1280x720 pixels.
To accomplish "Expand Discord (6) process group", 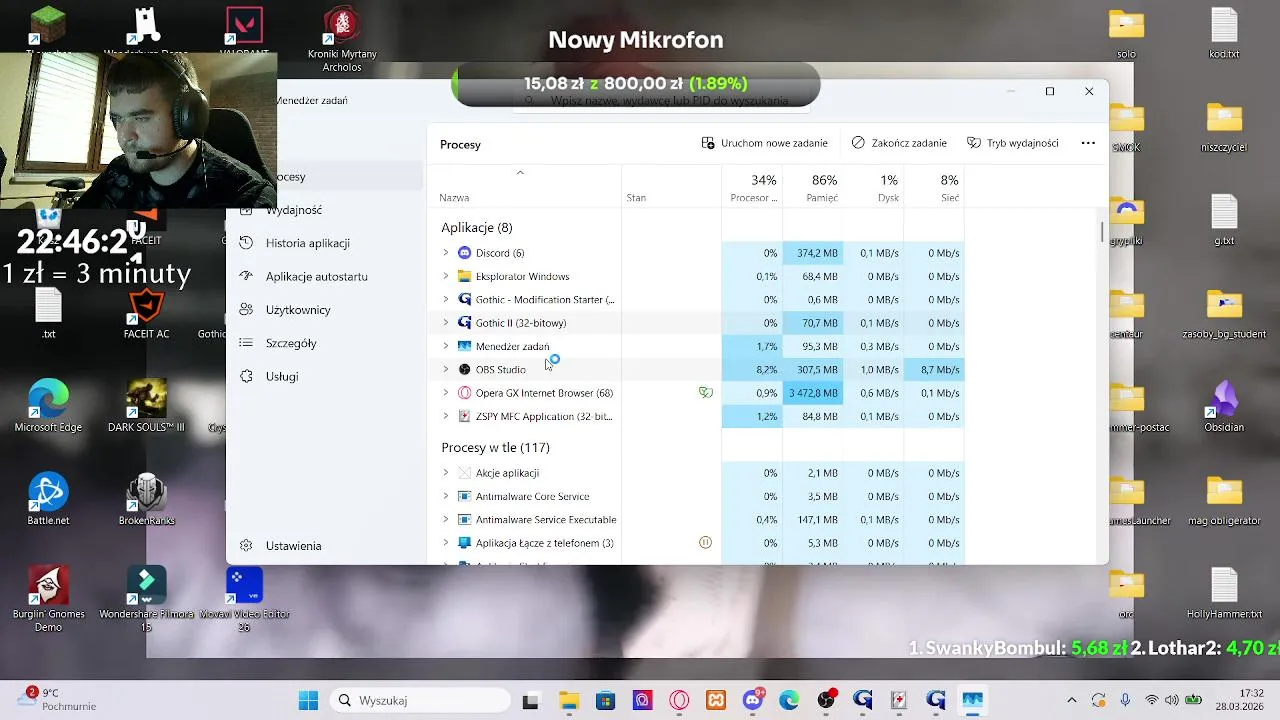I will (446, 253).
